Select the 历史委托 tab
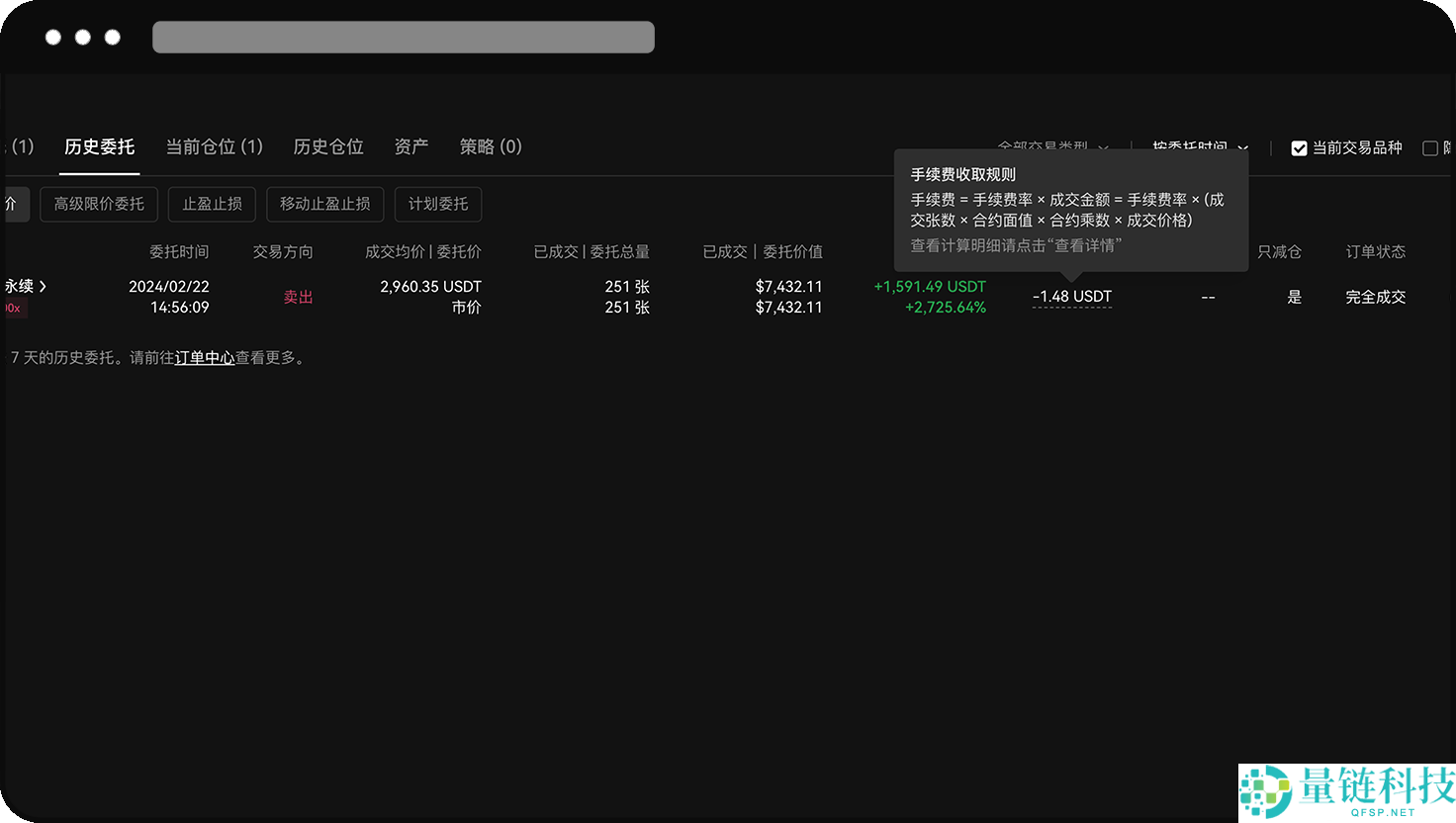Screen dimensions: 1456x823 100,145
